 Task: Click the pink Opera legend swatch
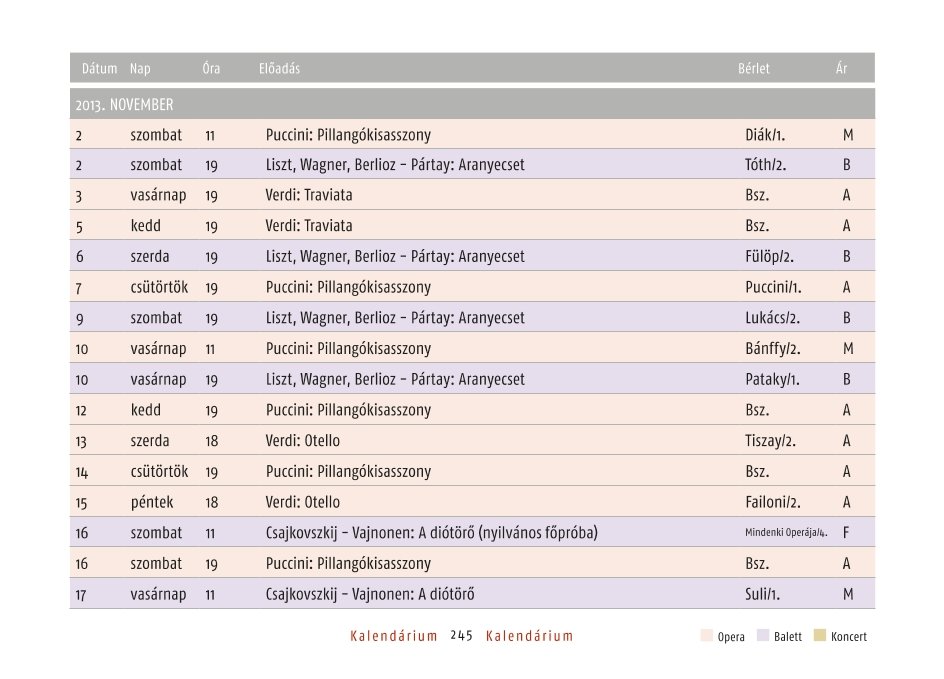coord(706,635)
